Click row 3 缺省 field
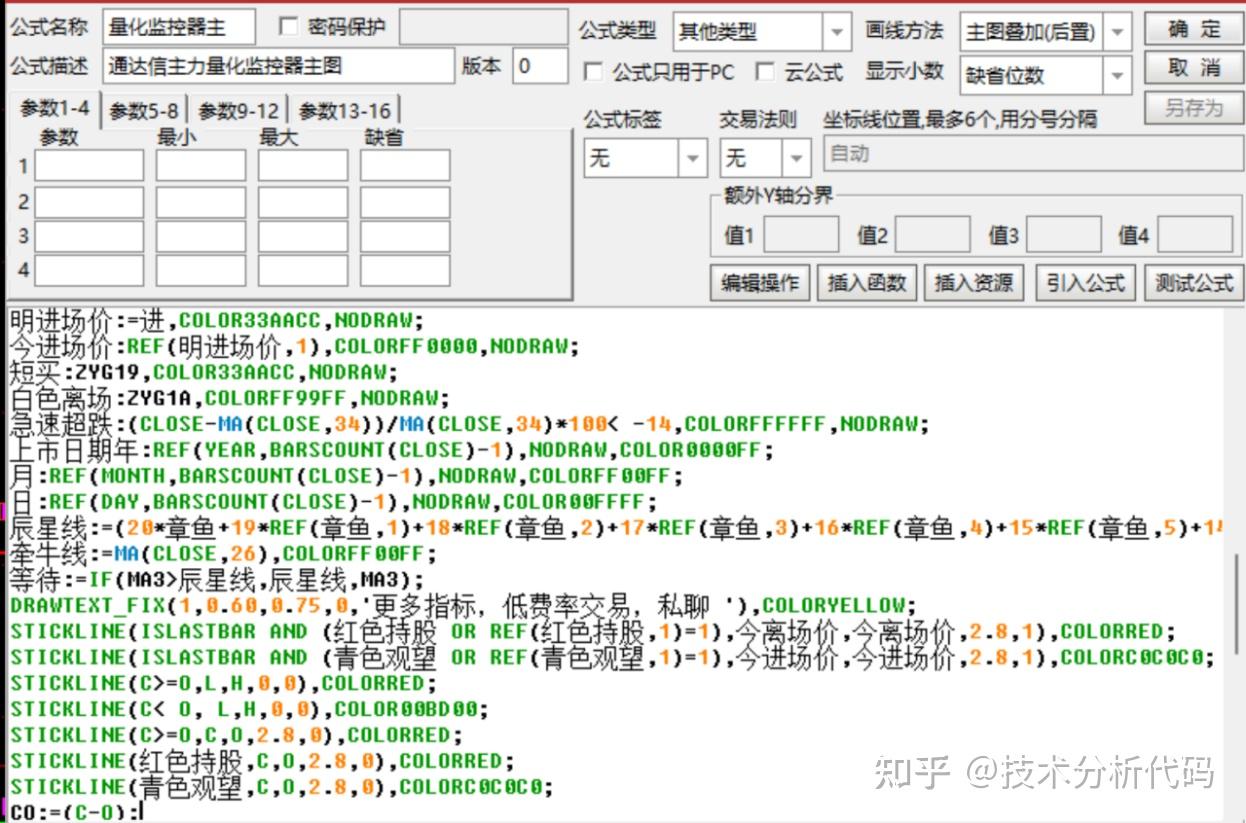Viewport: 1246px width, 823px height. coord(405,237)
